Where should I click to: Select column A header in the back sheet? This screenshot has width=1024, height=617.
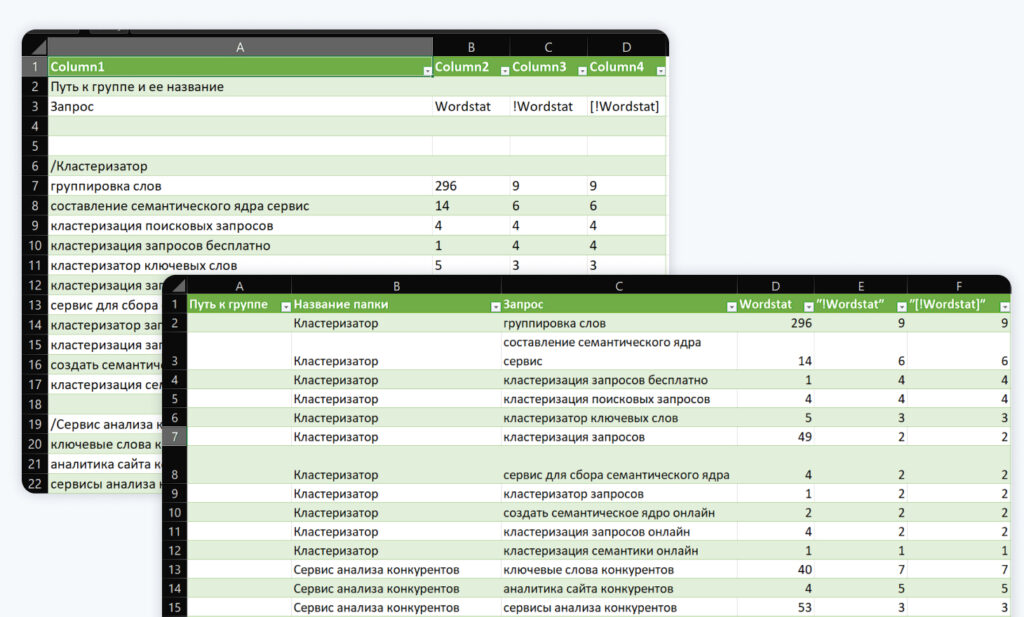(240, 47)
